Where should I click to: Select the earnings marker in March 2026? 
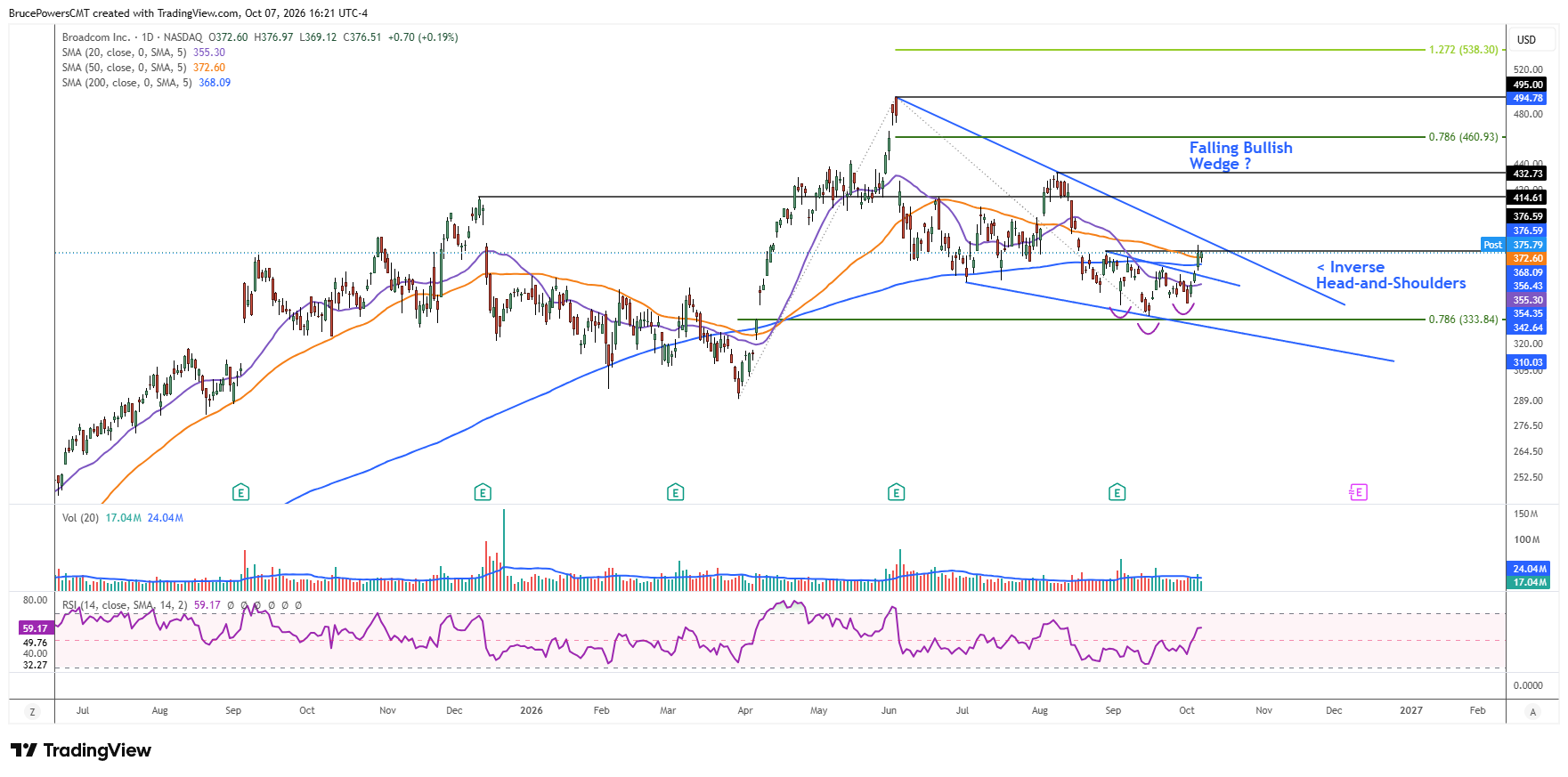point(676,492)
